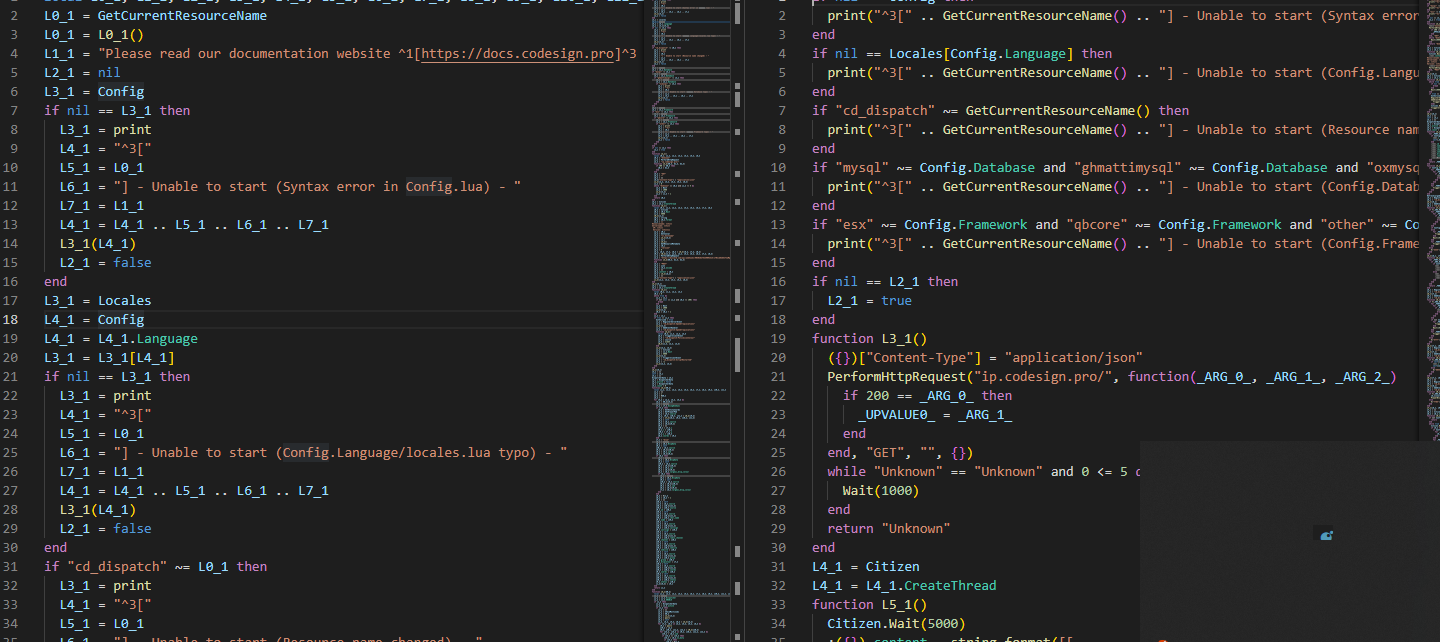The width and height of the screenshot is (1440, 642).
Task: Click the 'function L5_1()' declaration
Action: coord(869,604)
